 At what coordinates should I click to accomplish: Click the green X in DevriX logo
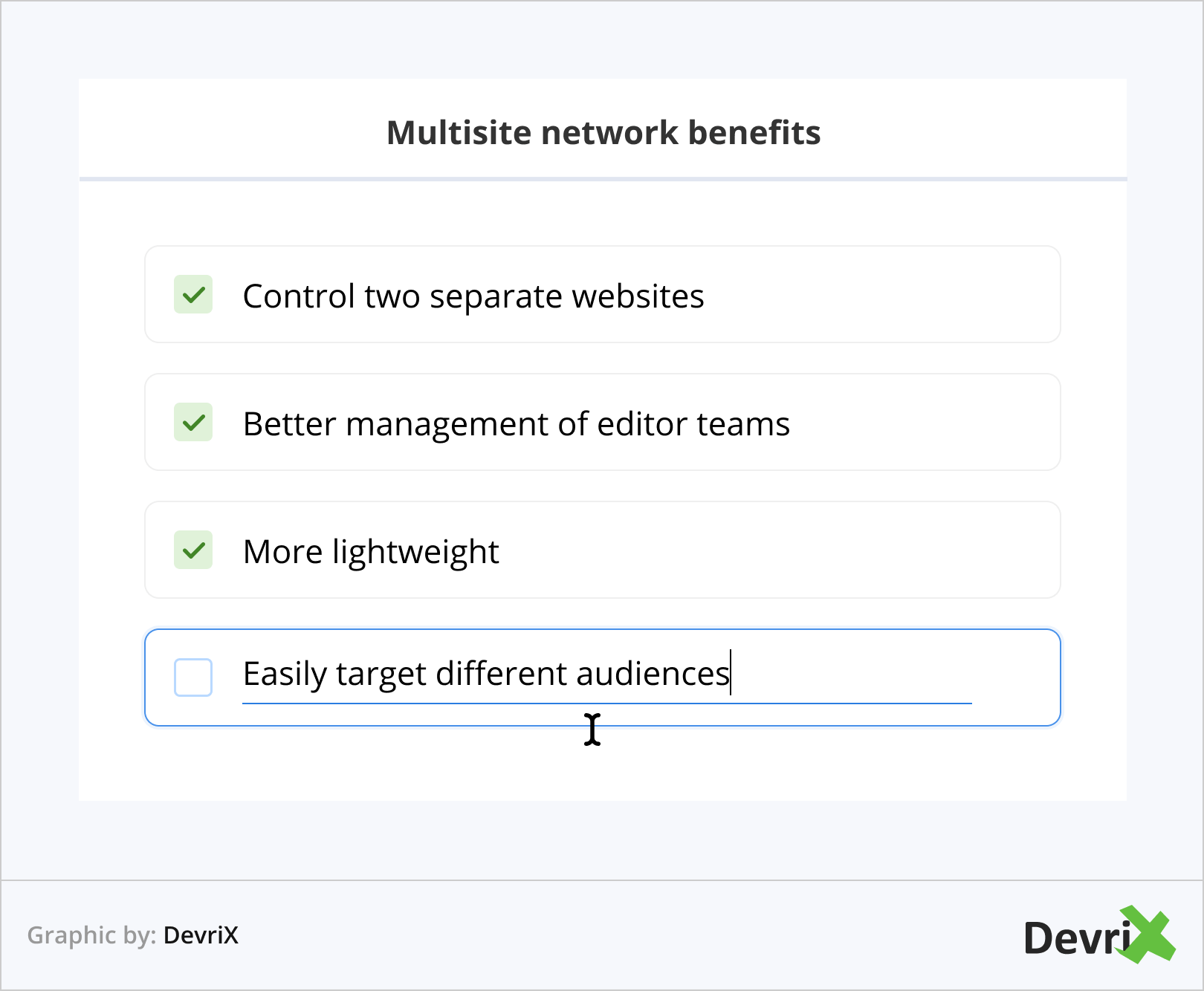point(1147,935)
